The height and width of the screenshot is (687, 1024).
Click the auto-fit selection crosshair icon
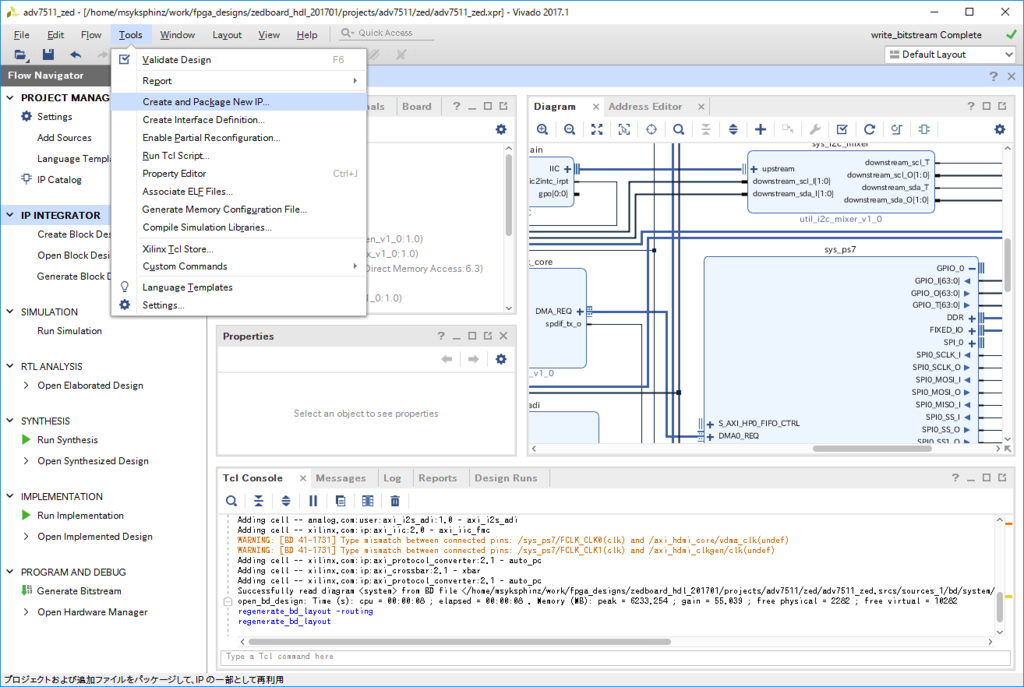click(651, 129)
